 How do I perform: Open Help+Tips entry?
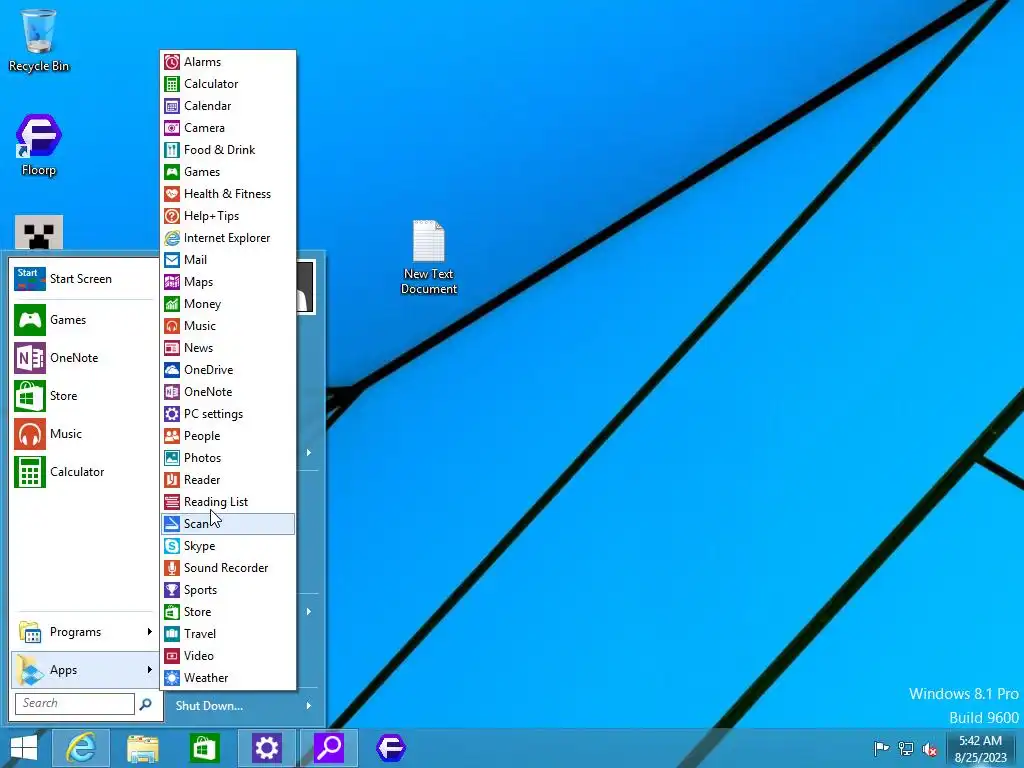228,216
